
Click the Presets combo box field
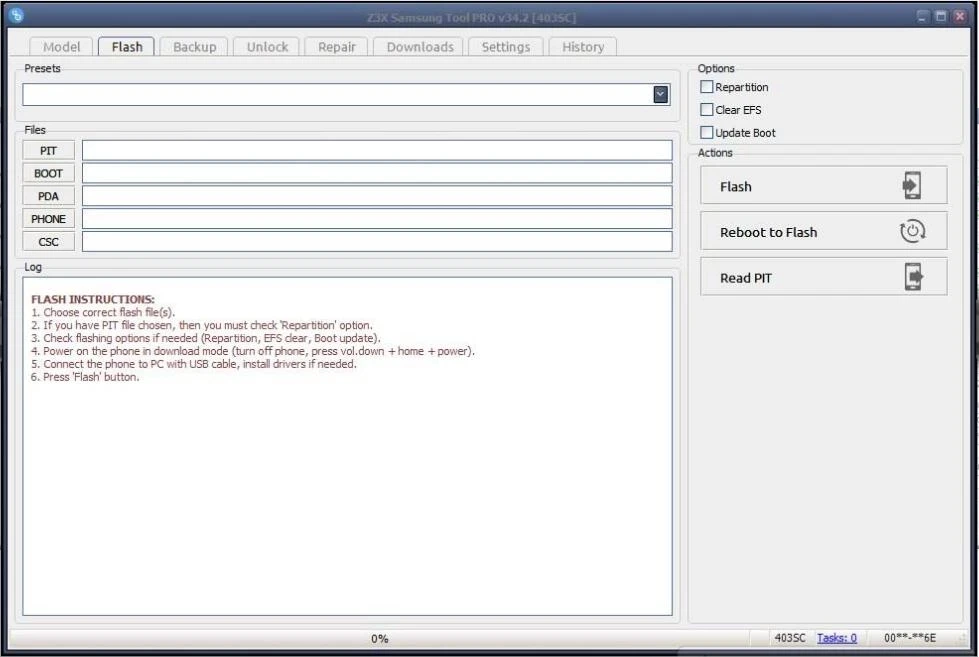point(347,94)
